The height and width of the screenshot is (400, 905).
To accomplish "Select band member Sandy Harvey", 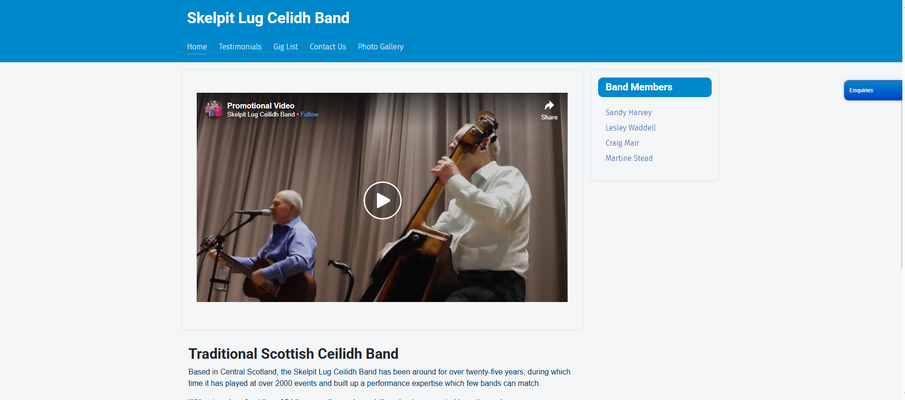I will pyautogui.click(x=629, y=113).
